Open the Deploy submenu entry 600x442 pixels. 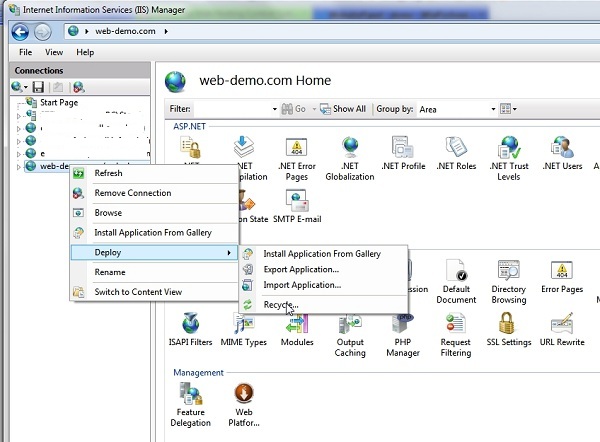154,253
